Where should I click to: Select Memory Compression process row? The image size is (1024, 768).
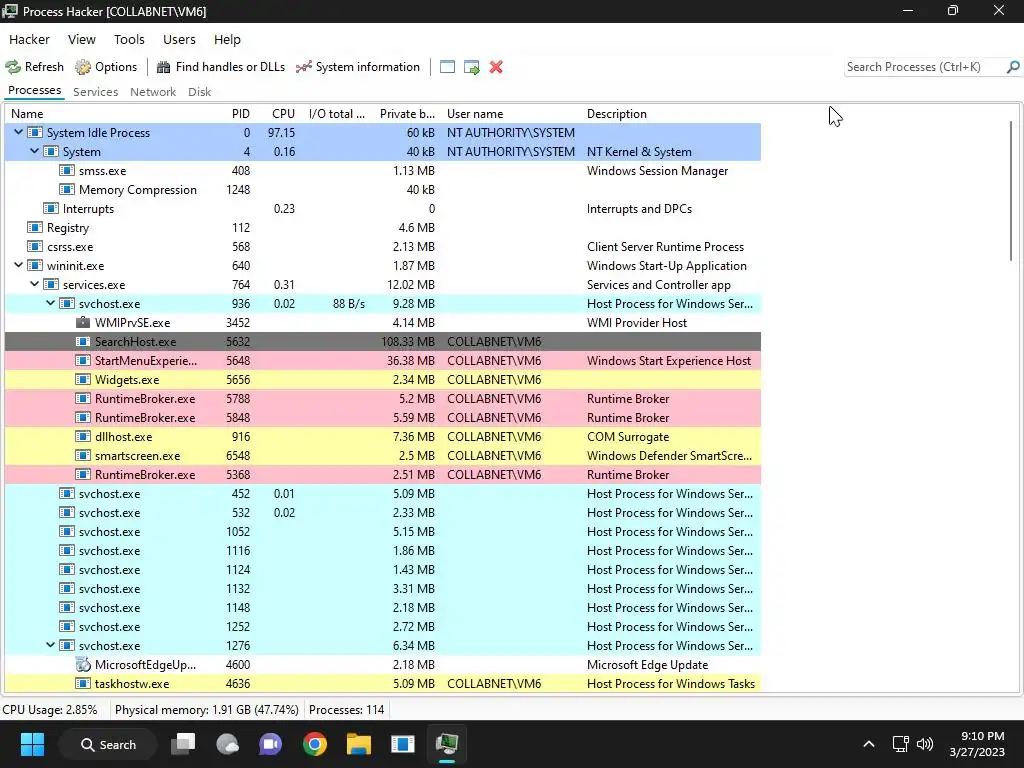[383, 189]
